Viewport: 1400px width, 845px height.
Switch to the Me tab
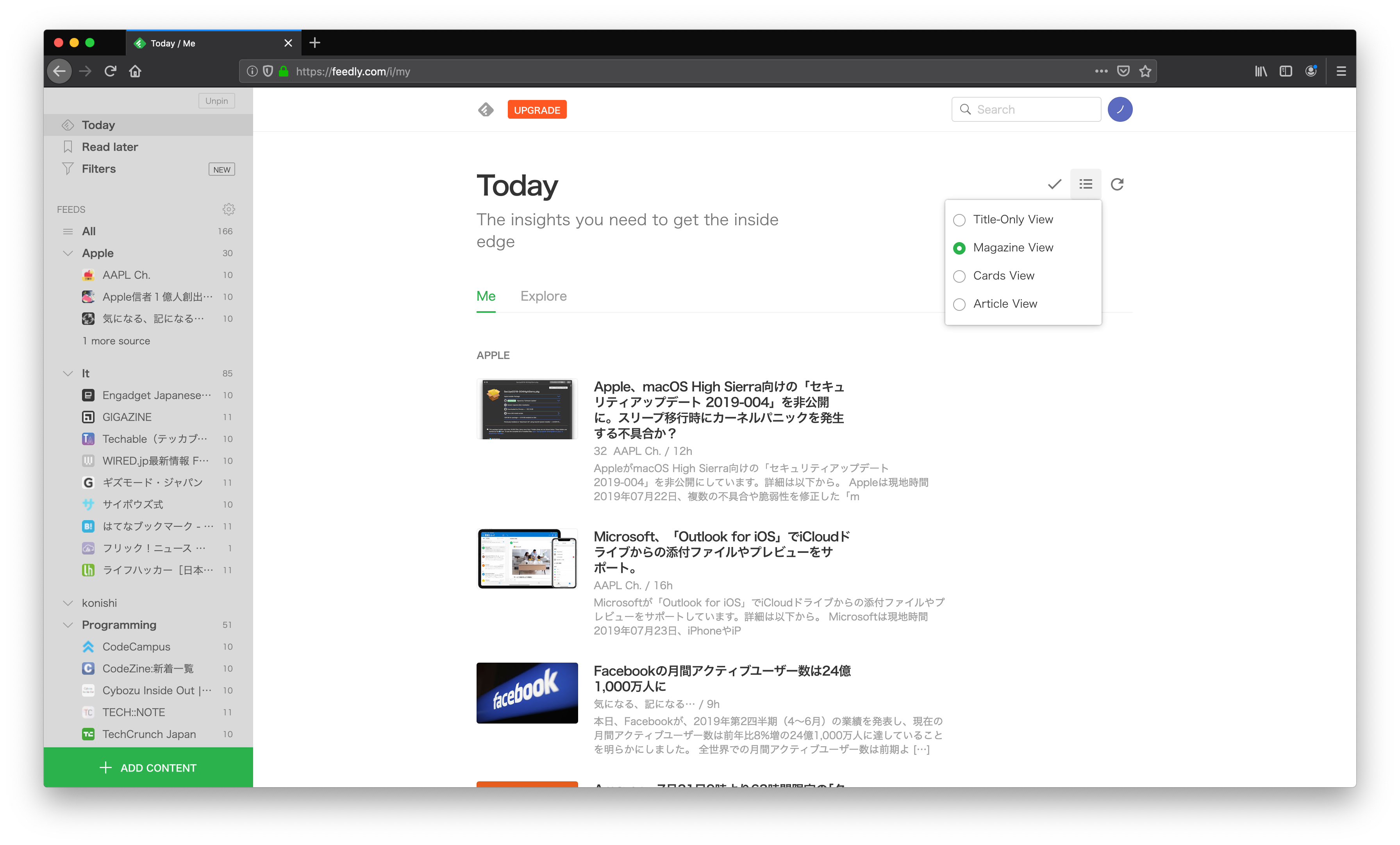(x=486, y=296)
